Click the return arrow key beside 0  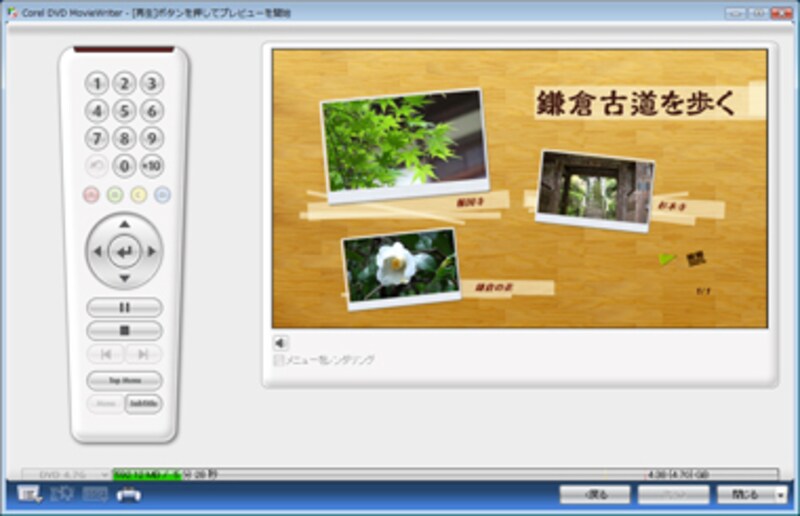96,166
